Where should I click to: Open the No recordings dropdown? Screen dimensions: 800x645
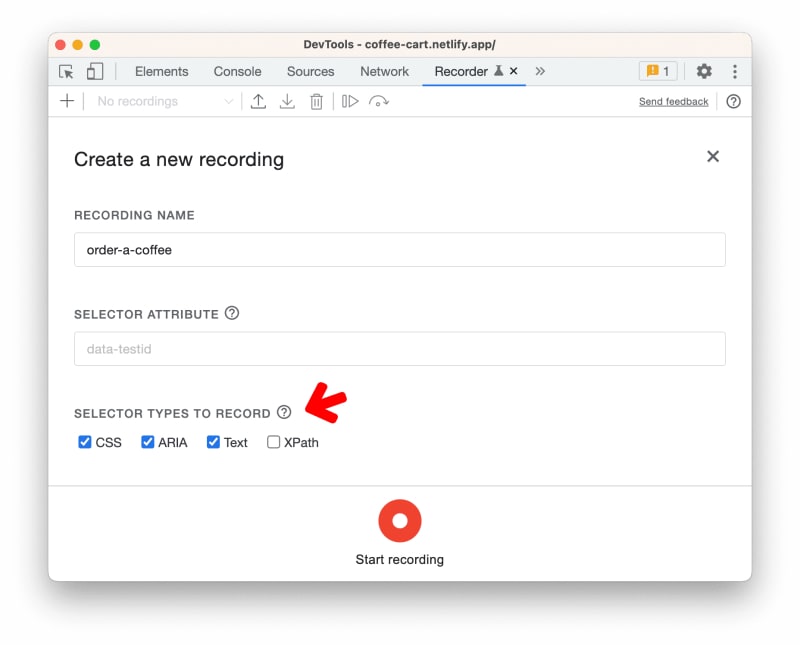165,101
